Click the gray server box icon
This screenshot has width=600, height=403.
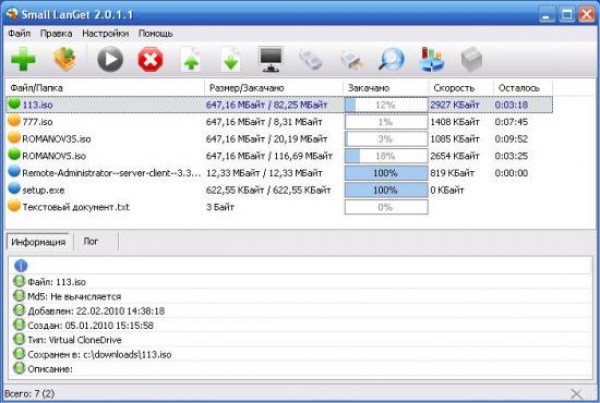471,60
